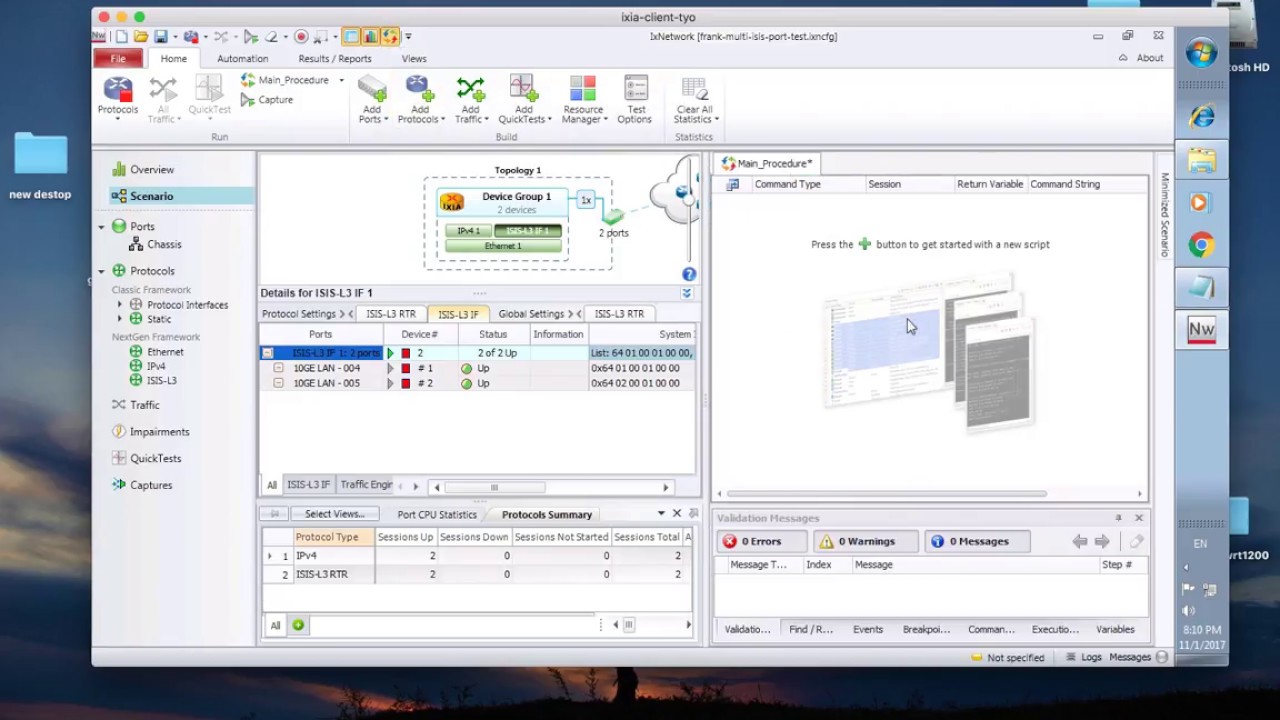Switch to the Views ribbon tab

tap(414, 59)
